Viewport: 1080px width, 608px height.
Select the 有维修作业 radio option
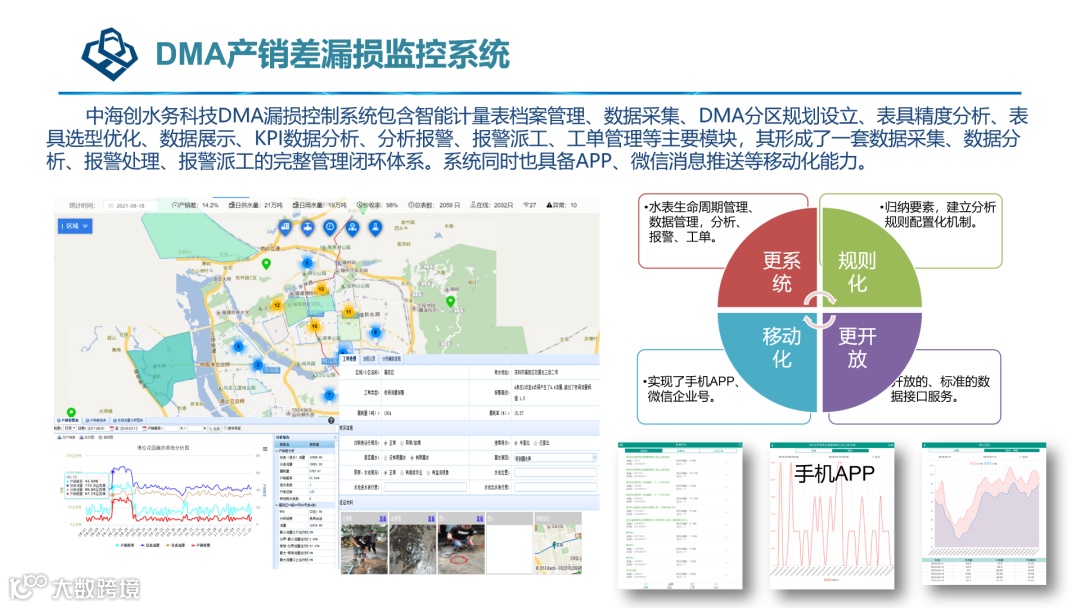[x=402, y=472]
